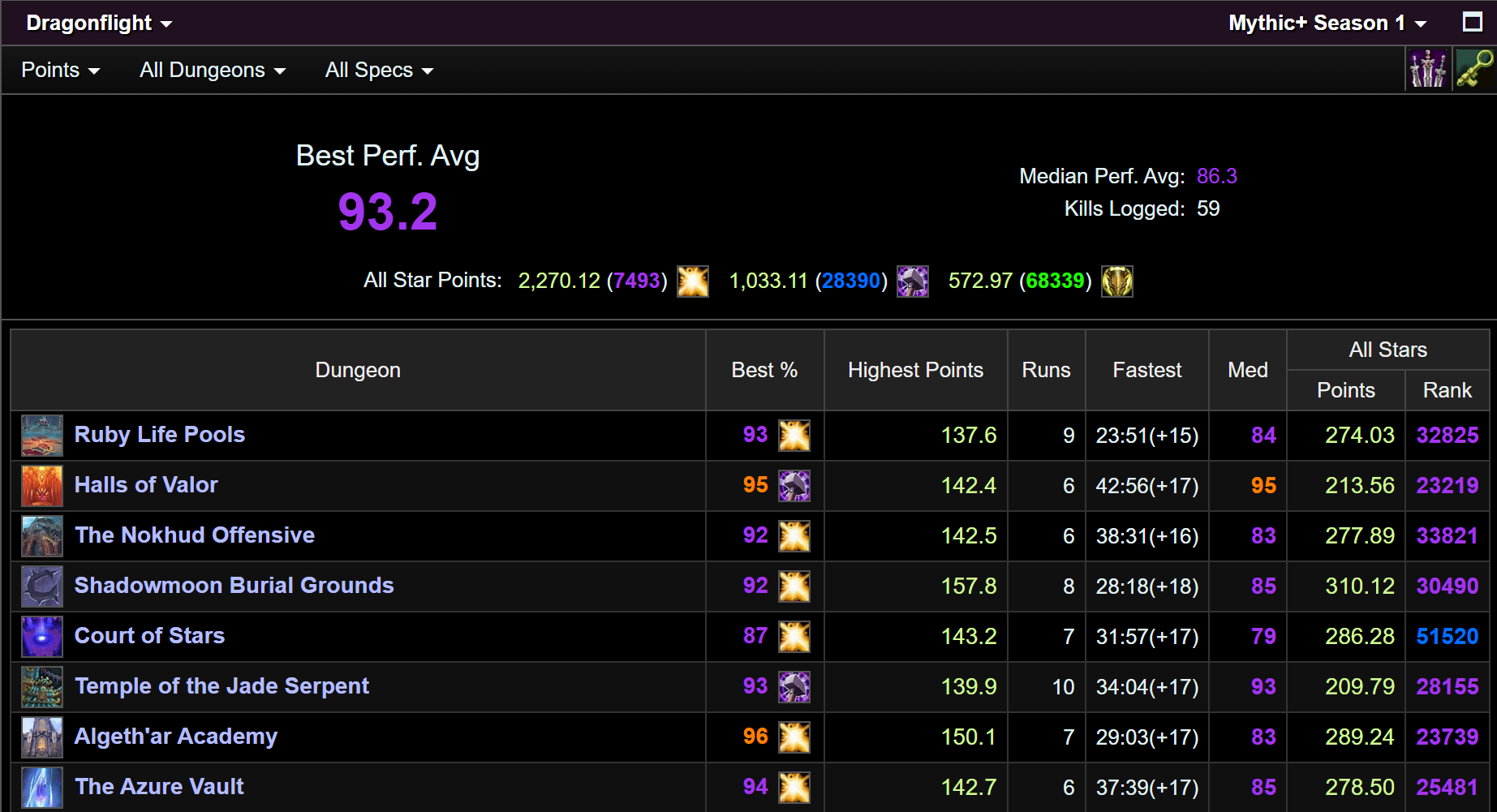Image resolution: width=1497 pixels, height=812 pixels.
Task: Open the All Specs menu
Action: tap(379, 71)
